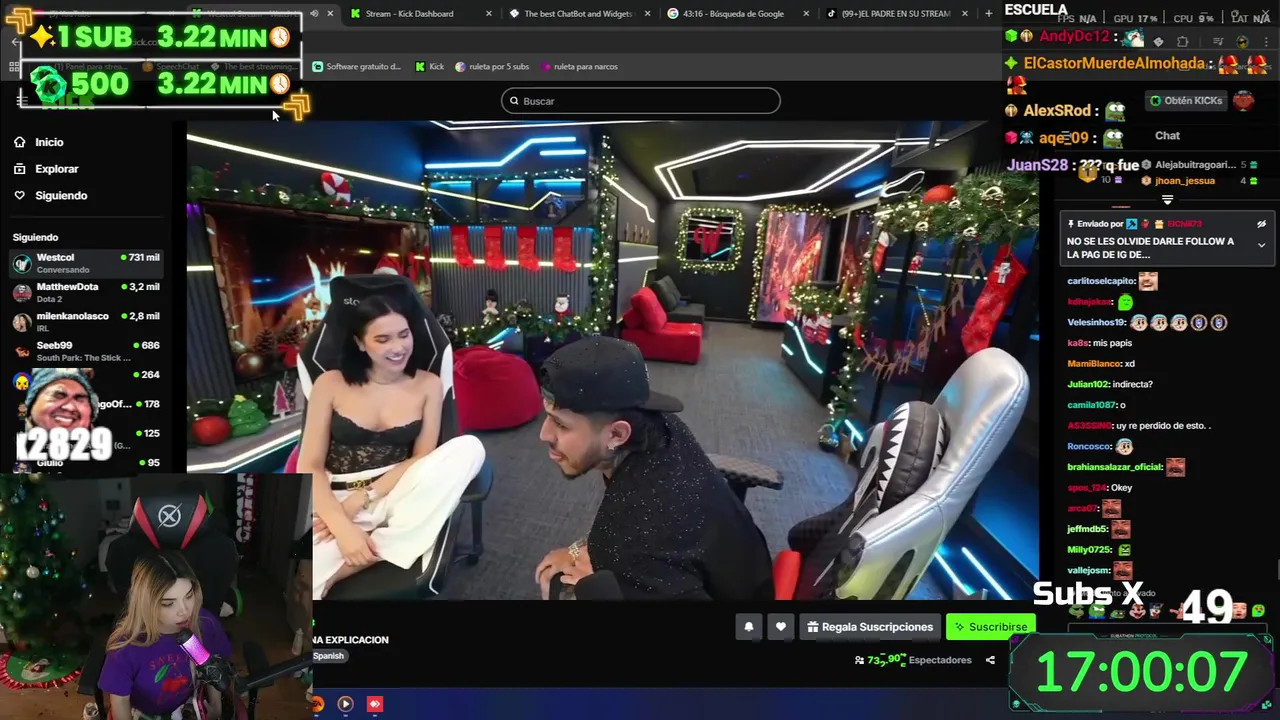Open the Explorar sidebar item
This screenshot has height=720, width=1280.
pyautogui.click(x=56, y=169)
